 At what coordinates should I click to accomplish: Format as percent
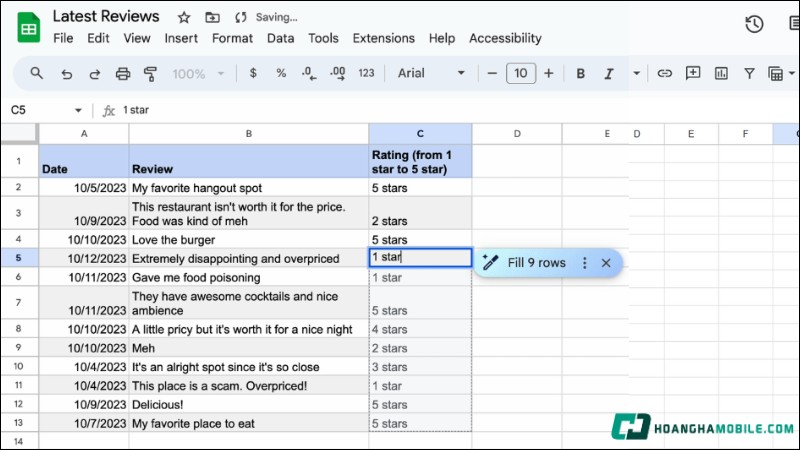coord(281,73)
